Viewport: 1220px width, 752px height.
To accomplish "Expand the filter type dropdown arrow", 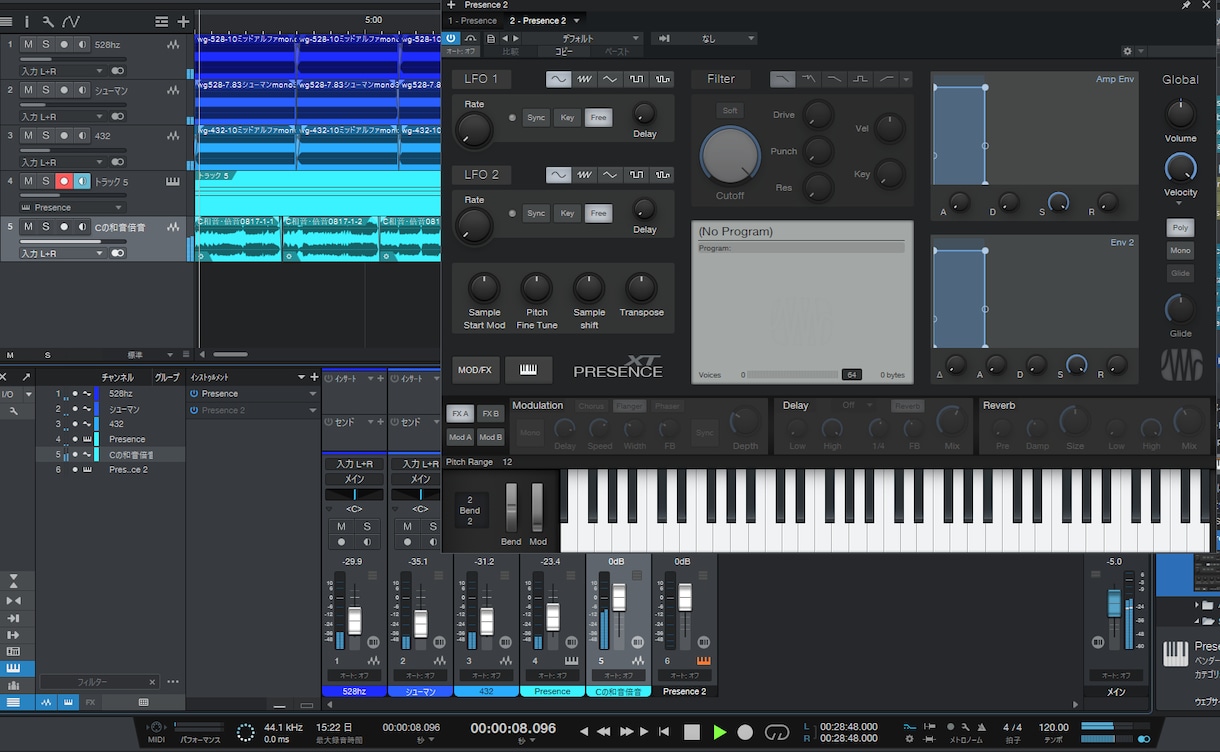I will point(906,79).
